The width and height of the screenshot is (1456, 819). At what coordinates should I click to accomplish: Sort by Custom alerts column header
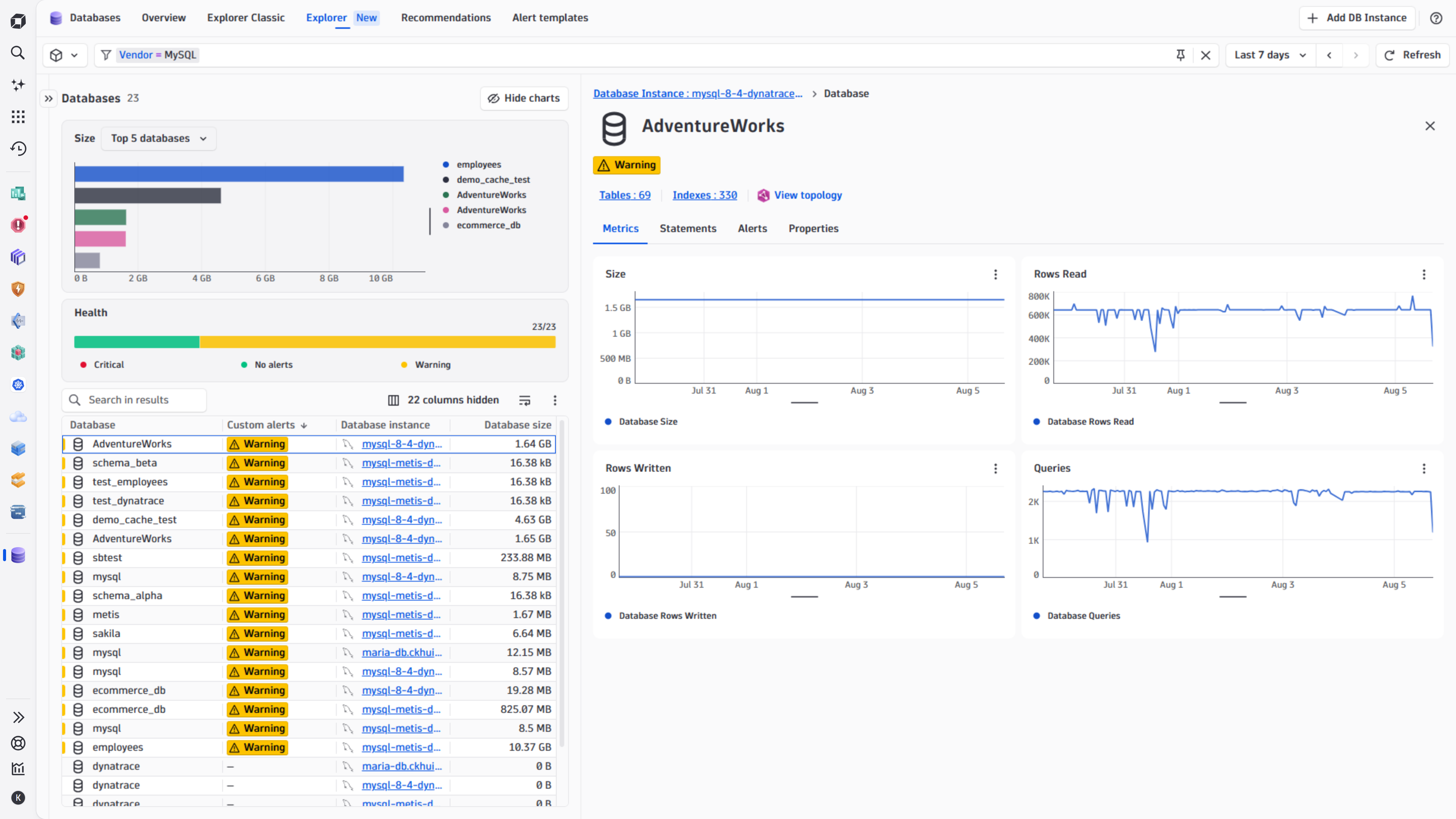click(x=267, y=425)
